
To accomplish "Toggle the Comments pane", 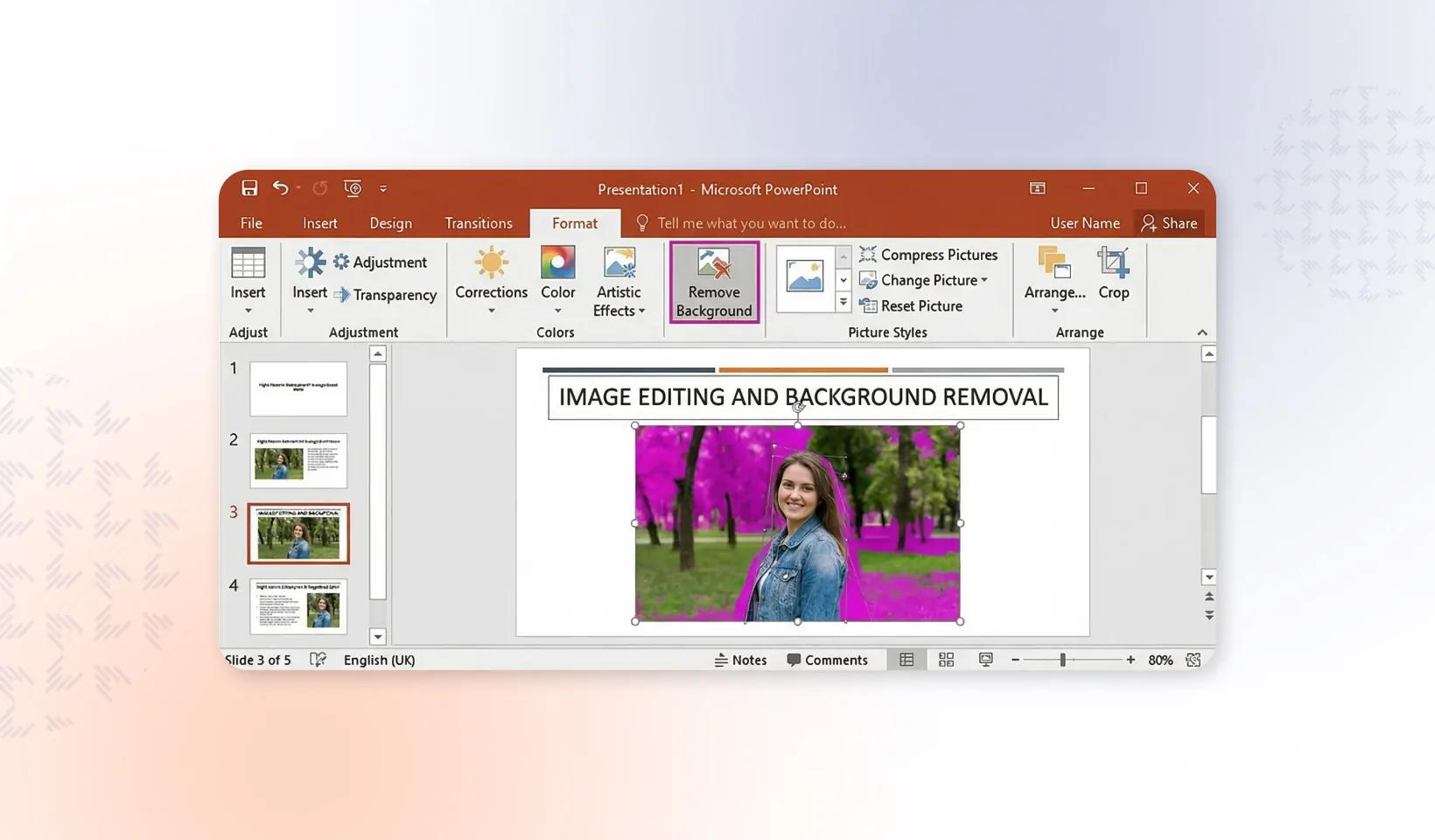I will [827, 660].
